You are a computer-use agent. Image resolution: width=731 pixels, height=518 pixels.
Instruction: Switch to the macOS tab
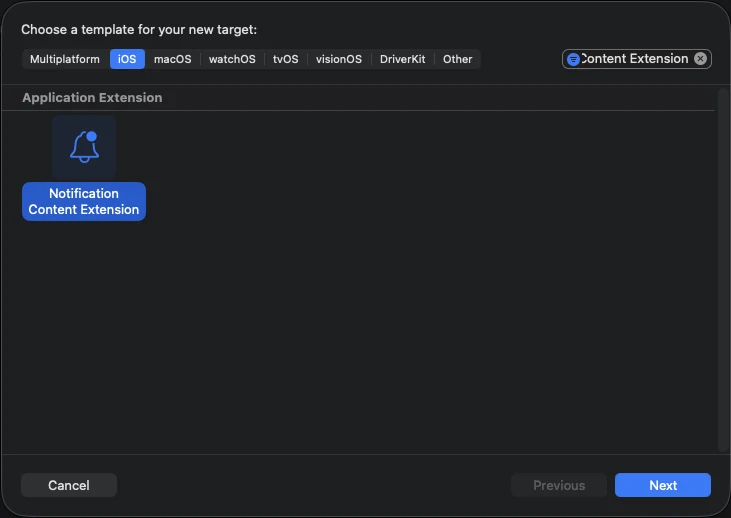tap(172, 59)
